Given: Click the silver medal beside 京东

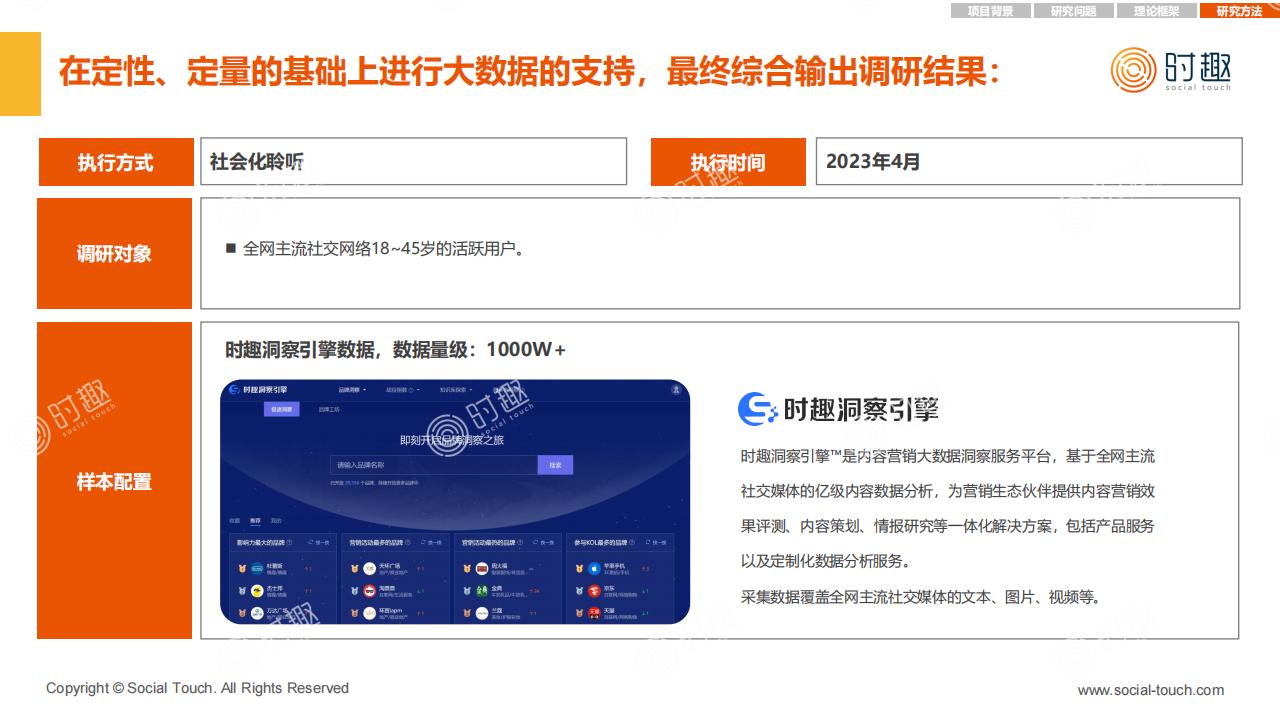Looking at the screenshot, I should pos(579,590).
